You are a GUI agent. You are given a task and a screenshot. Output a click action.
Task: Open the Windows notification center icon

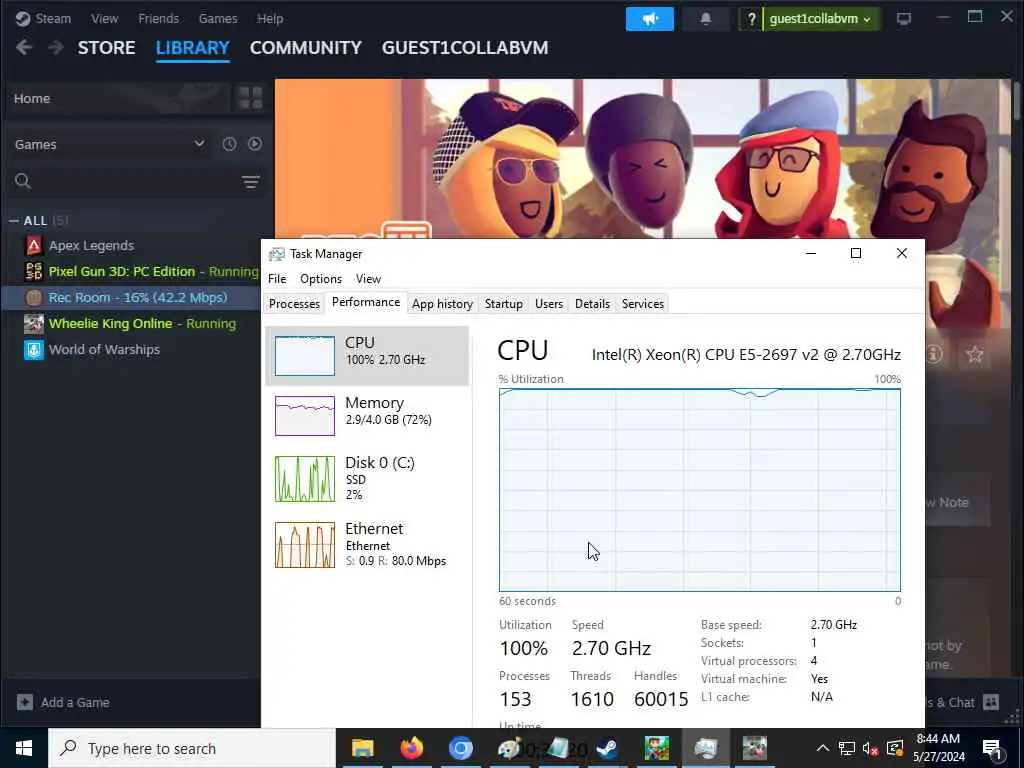click(992, 748)
